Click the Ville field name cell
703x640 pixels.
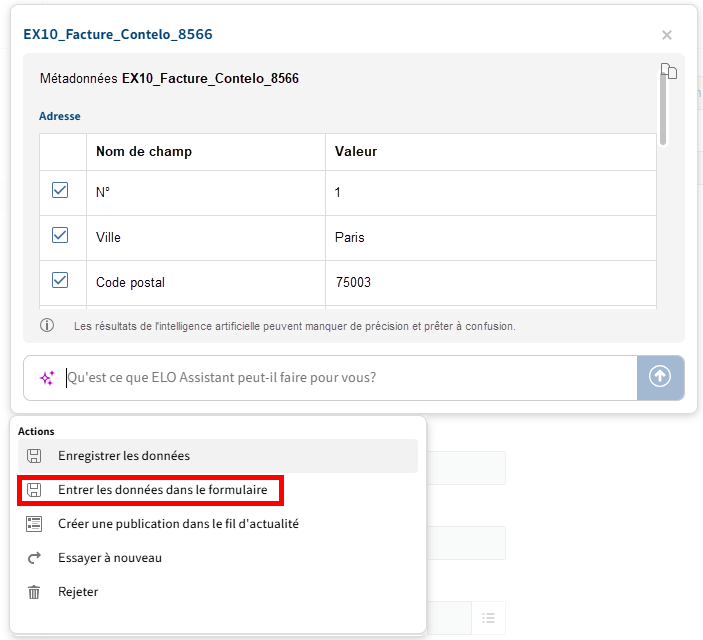tap(206, 238)
